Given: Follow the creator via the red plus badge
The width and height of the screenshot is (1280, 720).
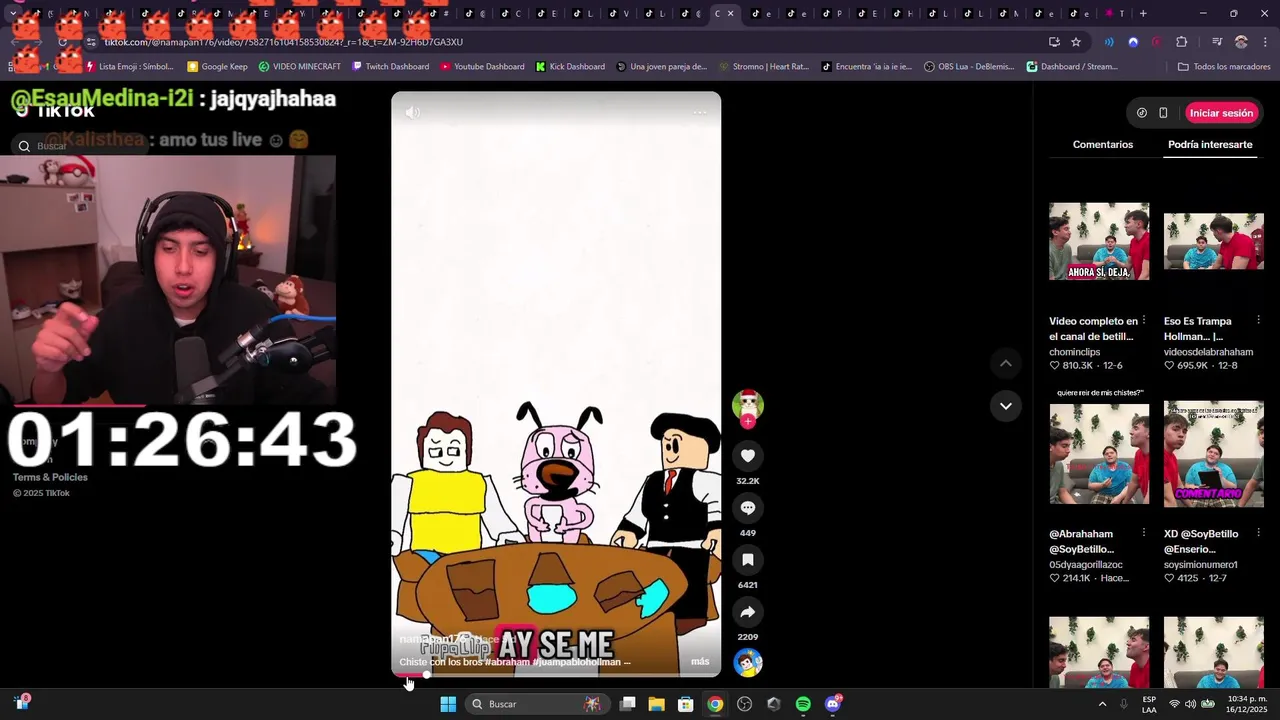Looking at the screenshot, I should pyautogui.click(x=747, y=422).
